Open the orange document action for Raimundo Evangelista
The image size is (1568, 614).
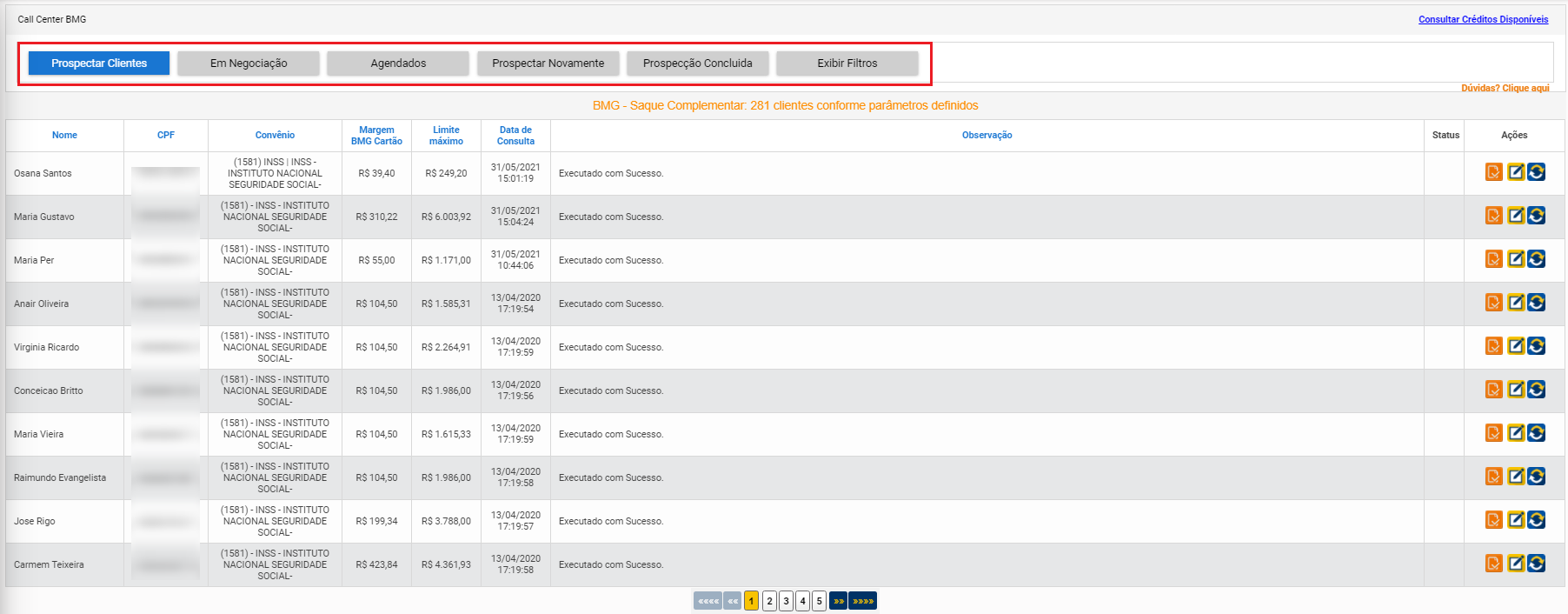(x=1493, y=477)
